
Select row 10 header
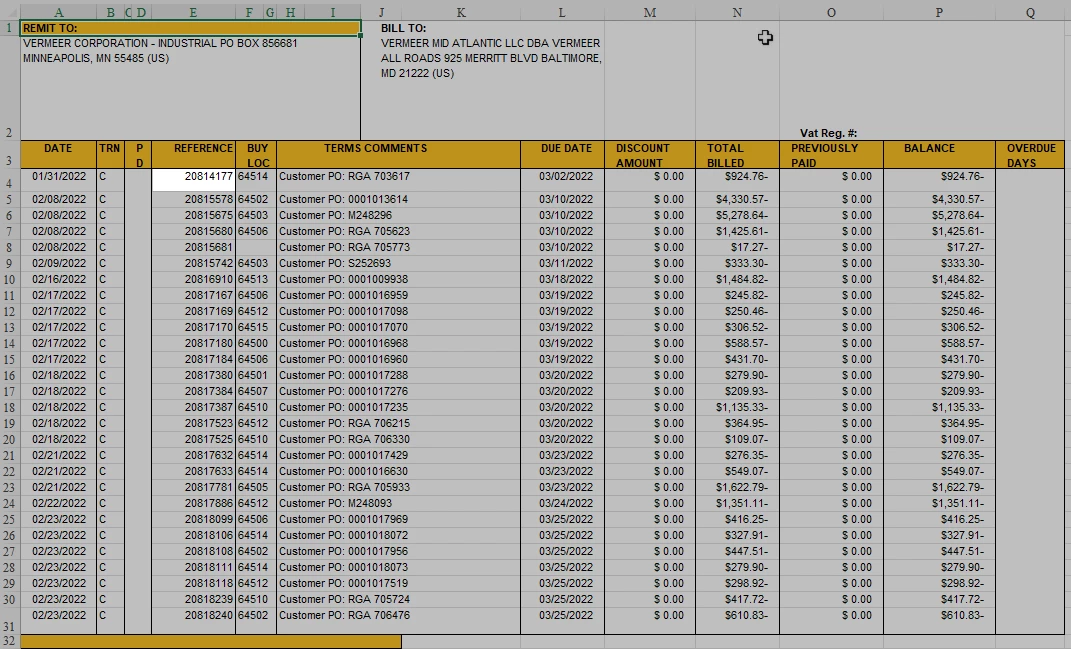tap(10, 279)
